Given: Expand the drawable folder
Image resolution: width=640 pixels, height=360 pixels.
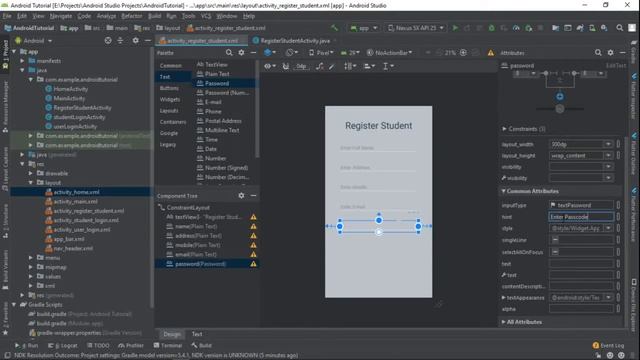Looking at the screenshot, I should click(31, 173).
